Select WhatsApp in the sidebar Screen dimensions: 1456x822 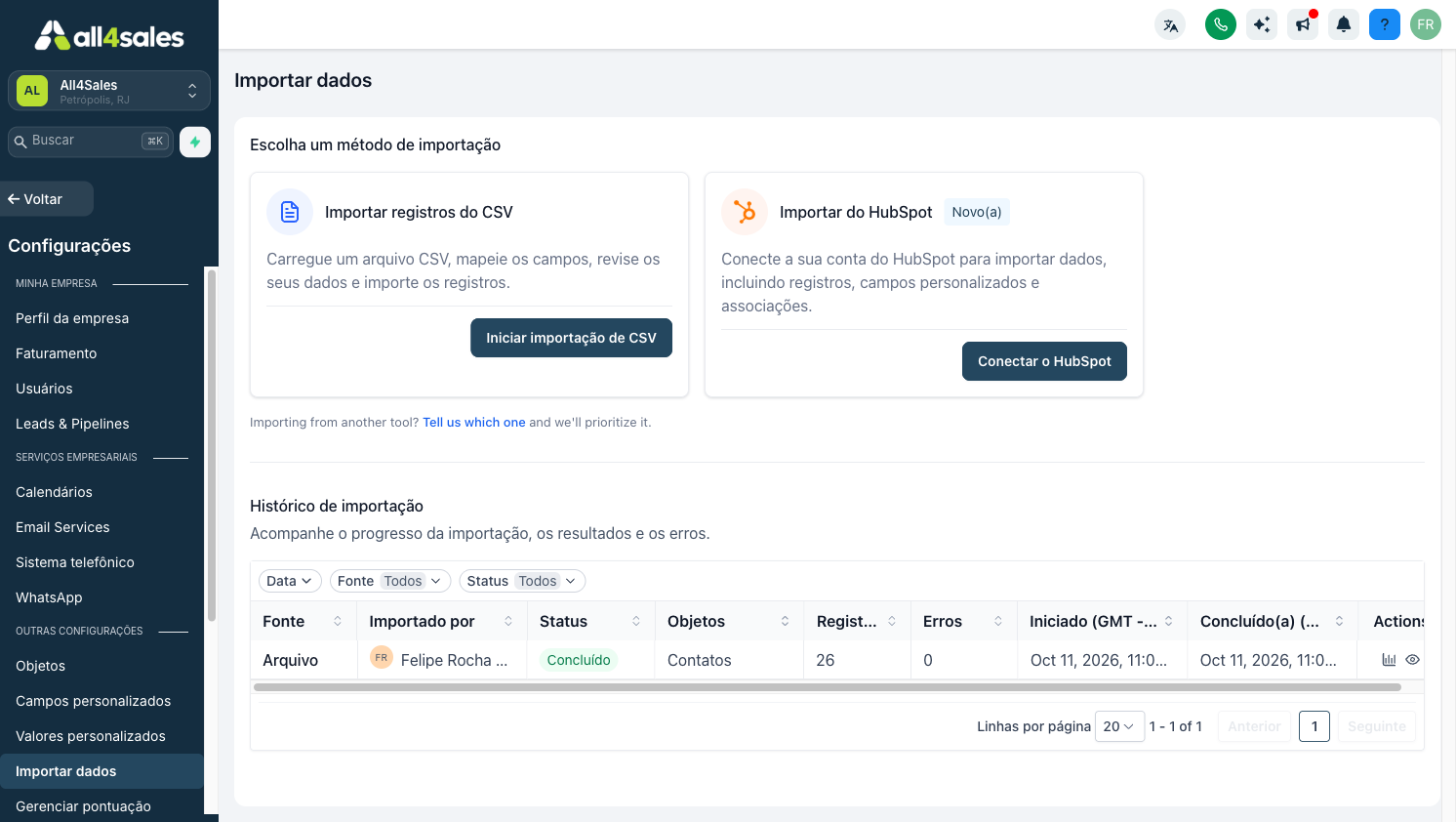tap(49, 597)
